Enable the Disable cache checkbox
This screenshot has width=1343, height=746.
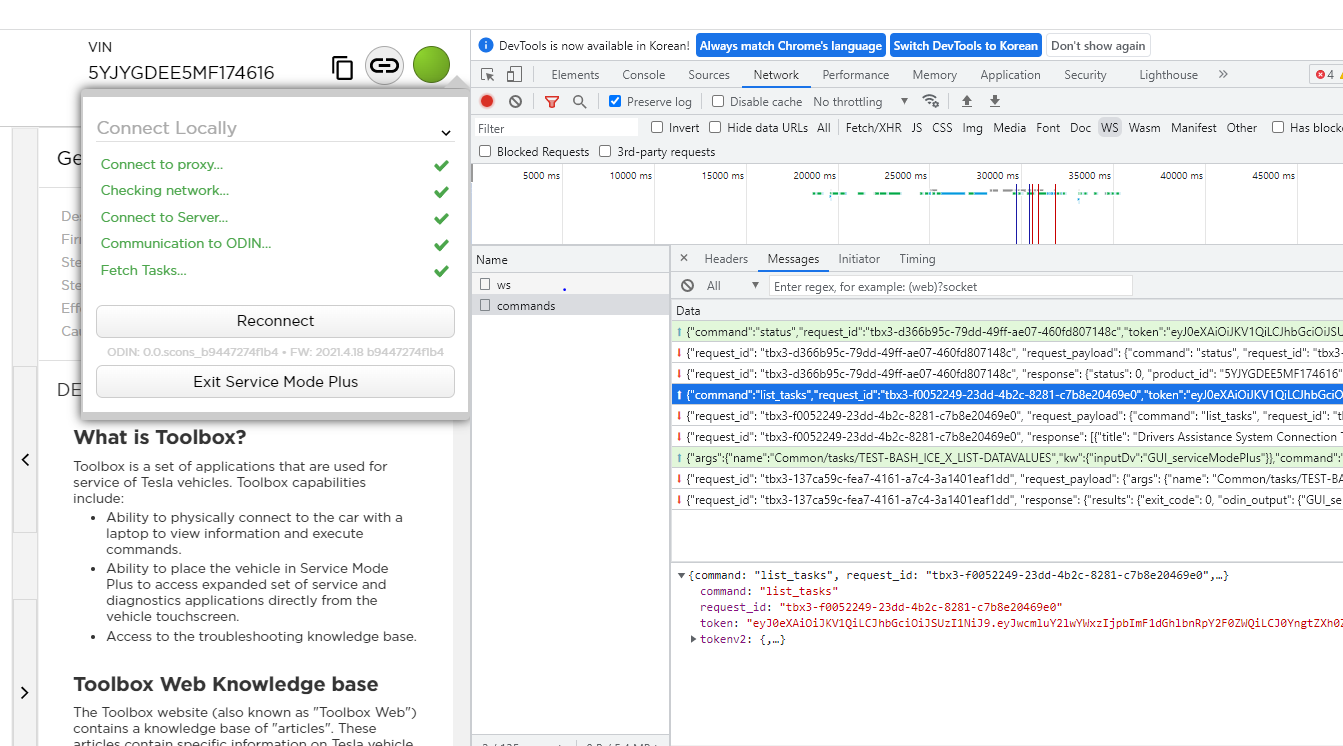[718, 101]
